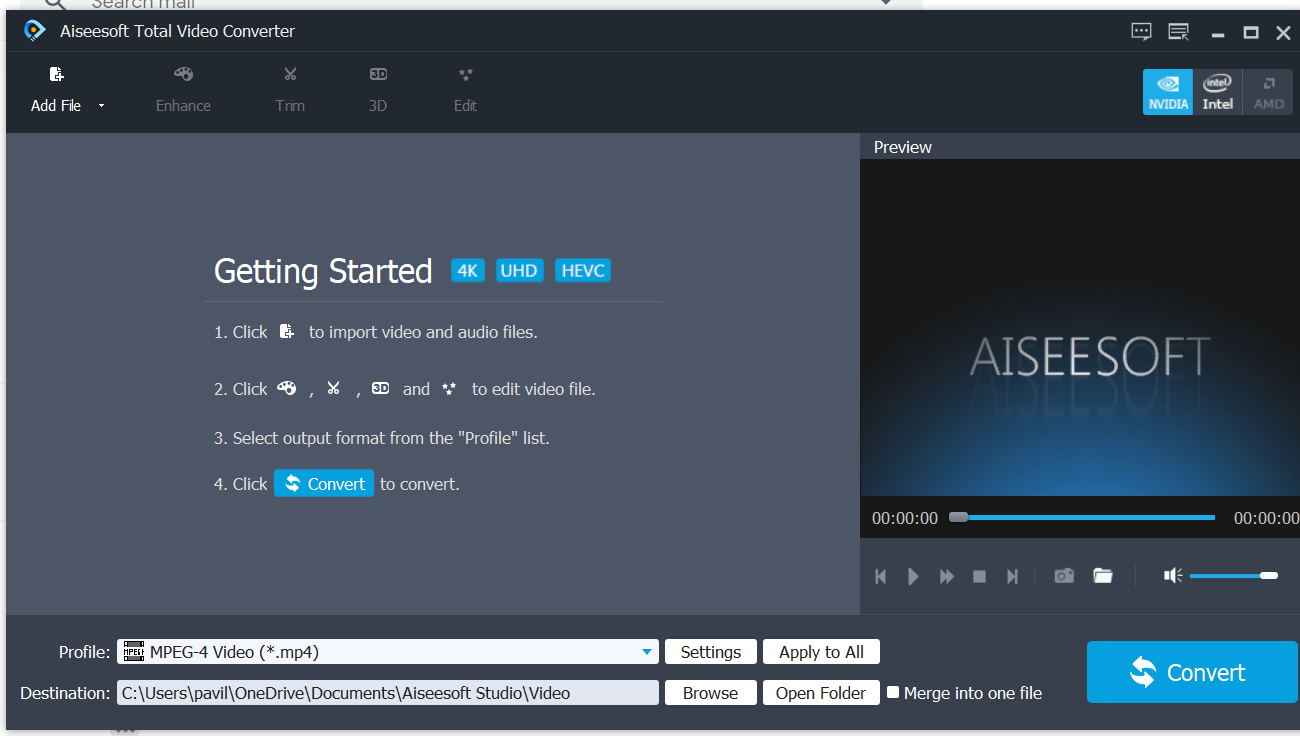Click the Add File toolbar icon
The width and height of the screenshot is (1300, 736).
pos(57,74)
